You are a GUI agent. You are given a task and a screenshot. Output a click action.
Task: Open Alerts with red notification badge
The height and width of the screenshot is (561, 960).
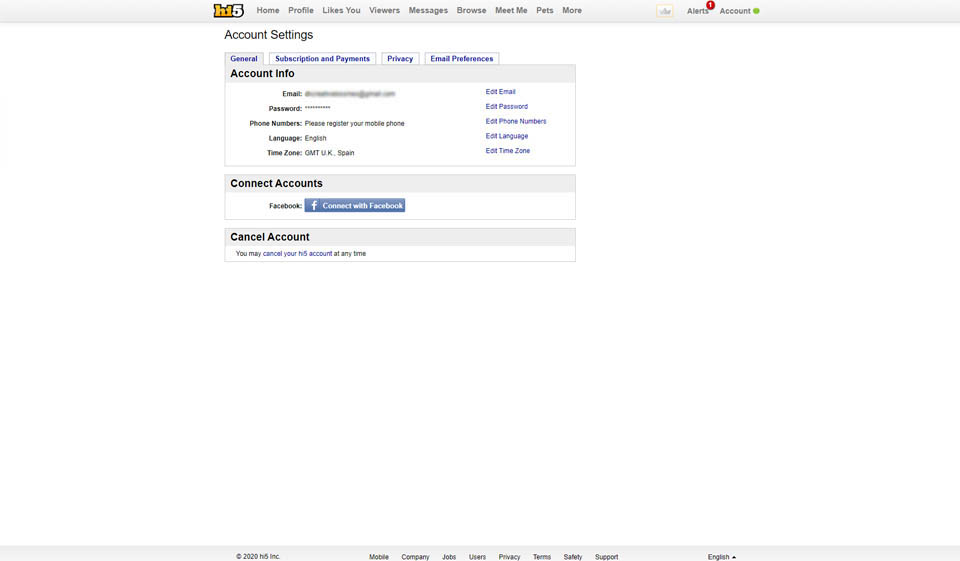pyautogui.click(x=698, y=11)
